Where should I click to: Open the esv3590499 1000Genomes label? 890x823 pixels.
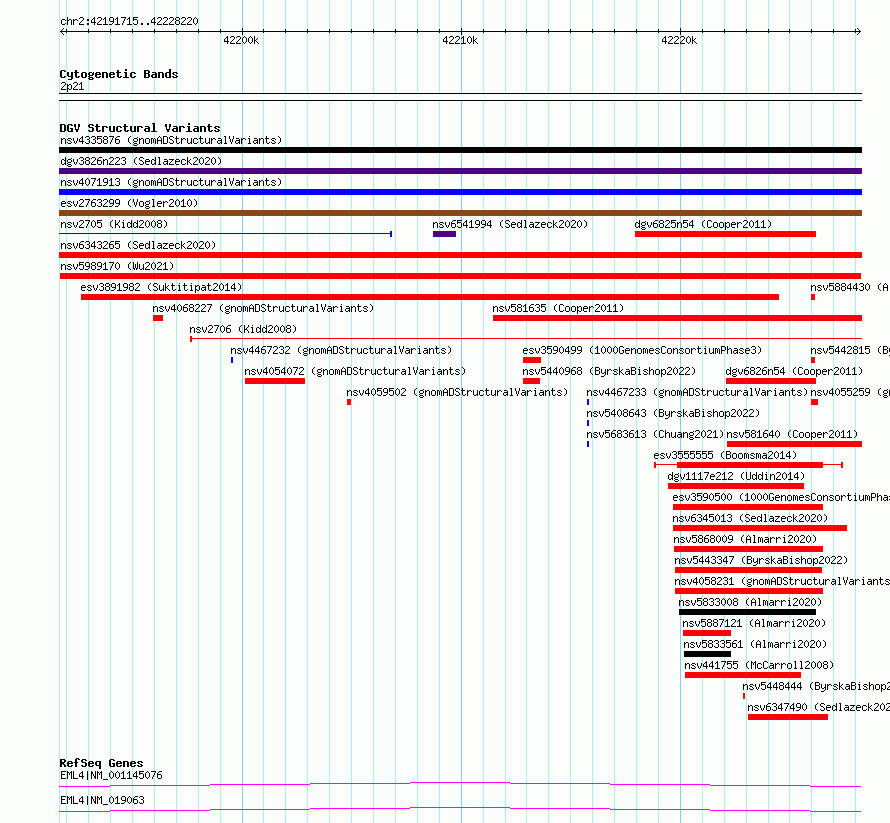pos(642,350)
